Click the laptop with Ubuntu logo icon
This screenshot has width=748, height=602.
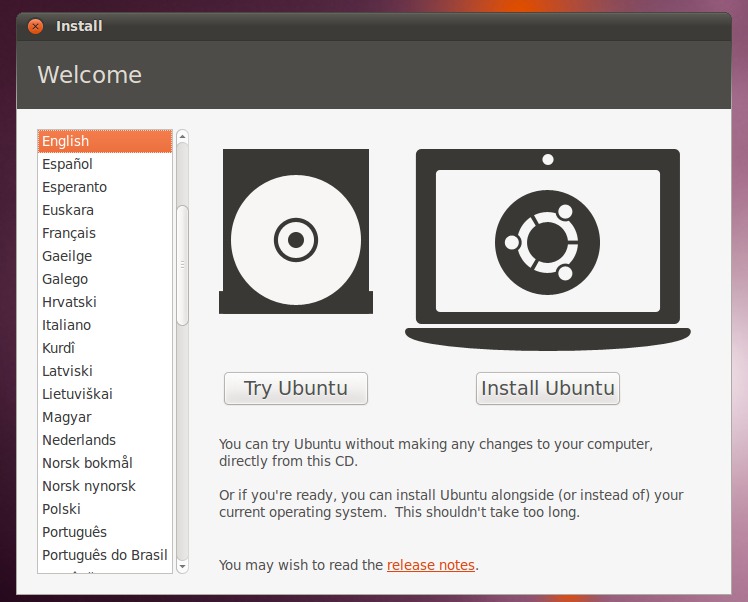coord(548,249)
